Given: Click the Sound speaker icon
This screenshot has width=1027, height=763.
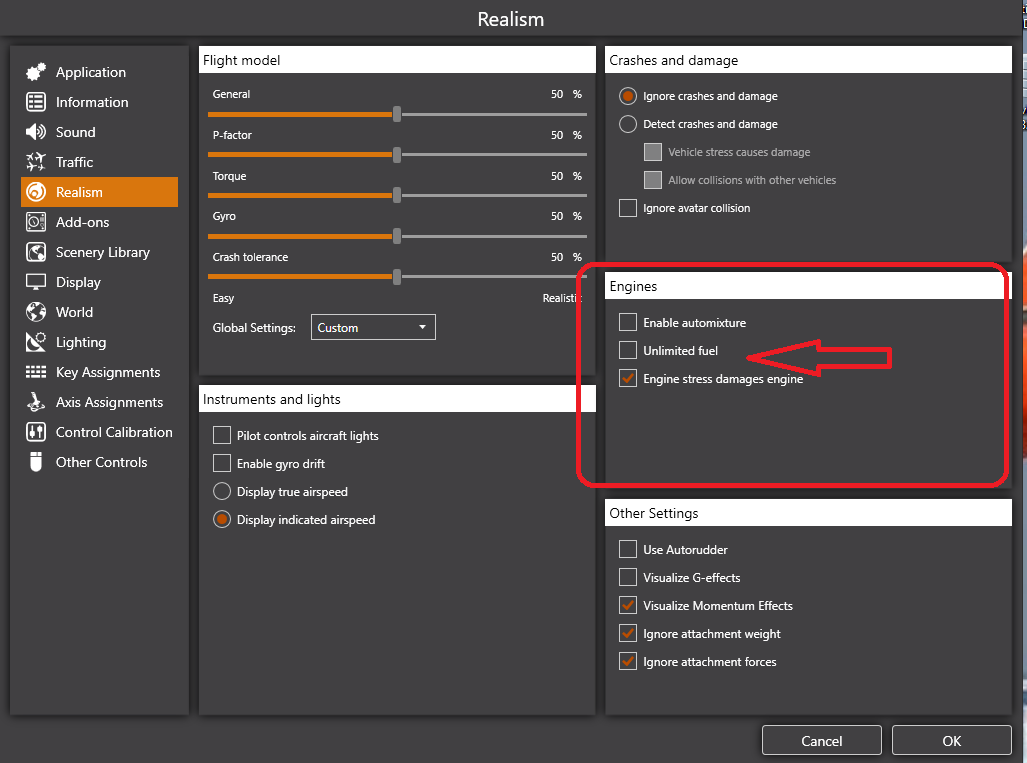Looking at the screenshot, I should (36, 132).
